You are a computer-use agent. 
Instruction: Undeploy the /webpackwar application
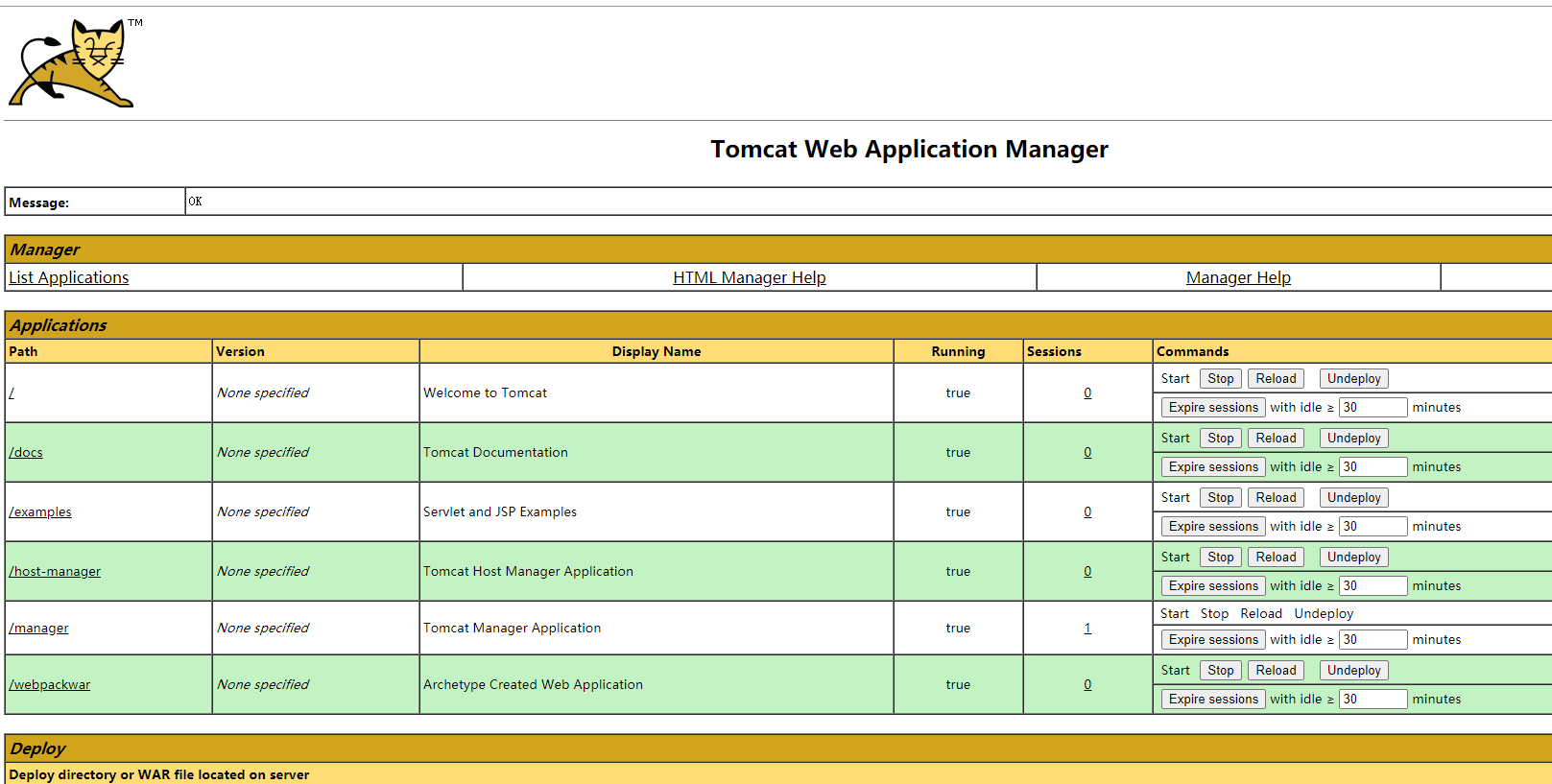coord(1353,671)
